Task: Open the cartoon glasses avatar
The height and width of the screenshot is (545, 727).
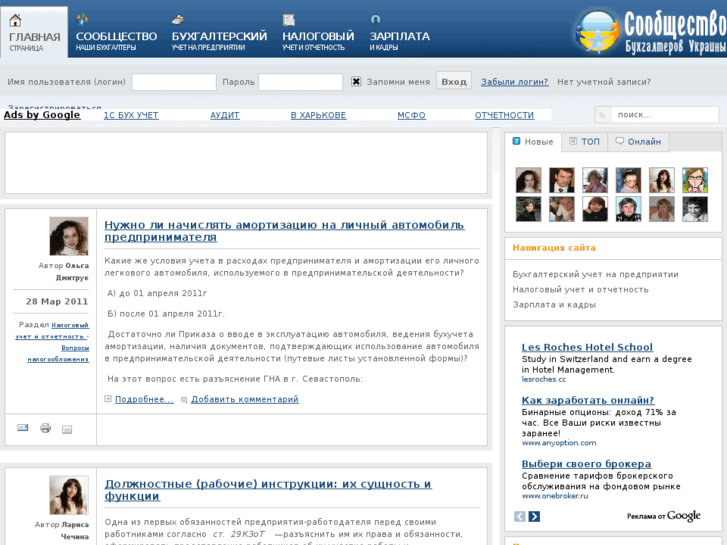Action: [695, 180]
